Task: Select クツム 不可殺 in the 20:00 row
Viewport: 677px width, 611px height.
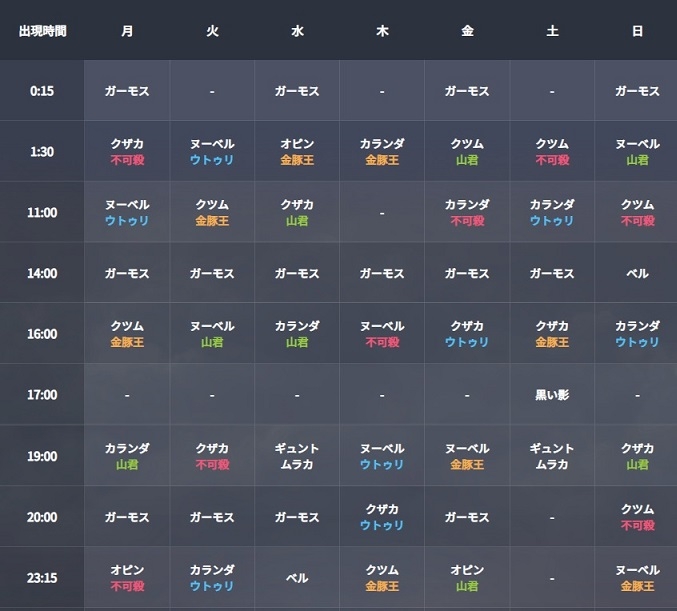Action: (637, 517)
